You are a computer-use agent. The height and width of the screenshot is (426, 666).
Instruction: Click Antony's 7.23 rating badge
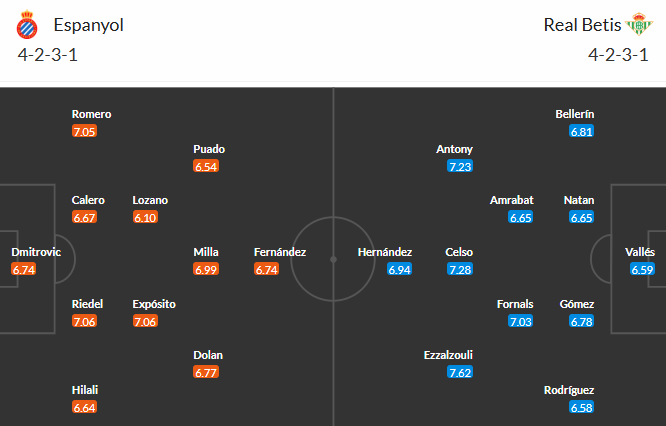(x=460, y=166)
